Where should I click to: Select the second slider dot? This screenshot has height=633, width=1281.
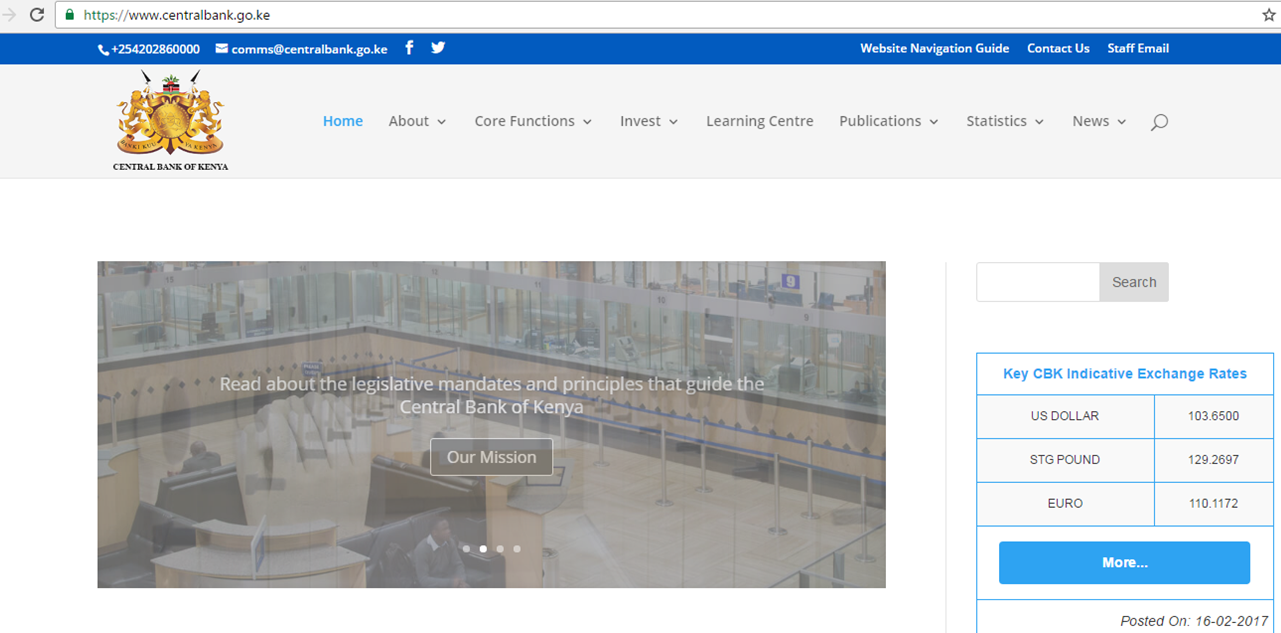(x=483, y=548)
